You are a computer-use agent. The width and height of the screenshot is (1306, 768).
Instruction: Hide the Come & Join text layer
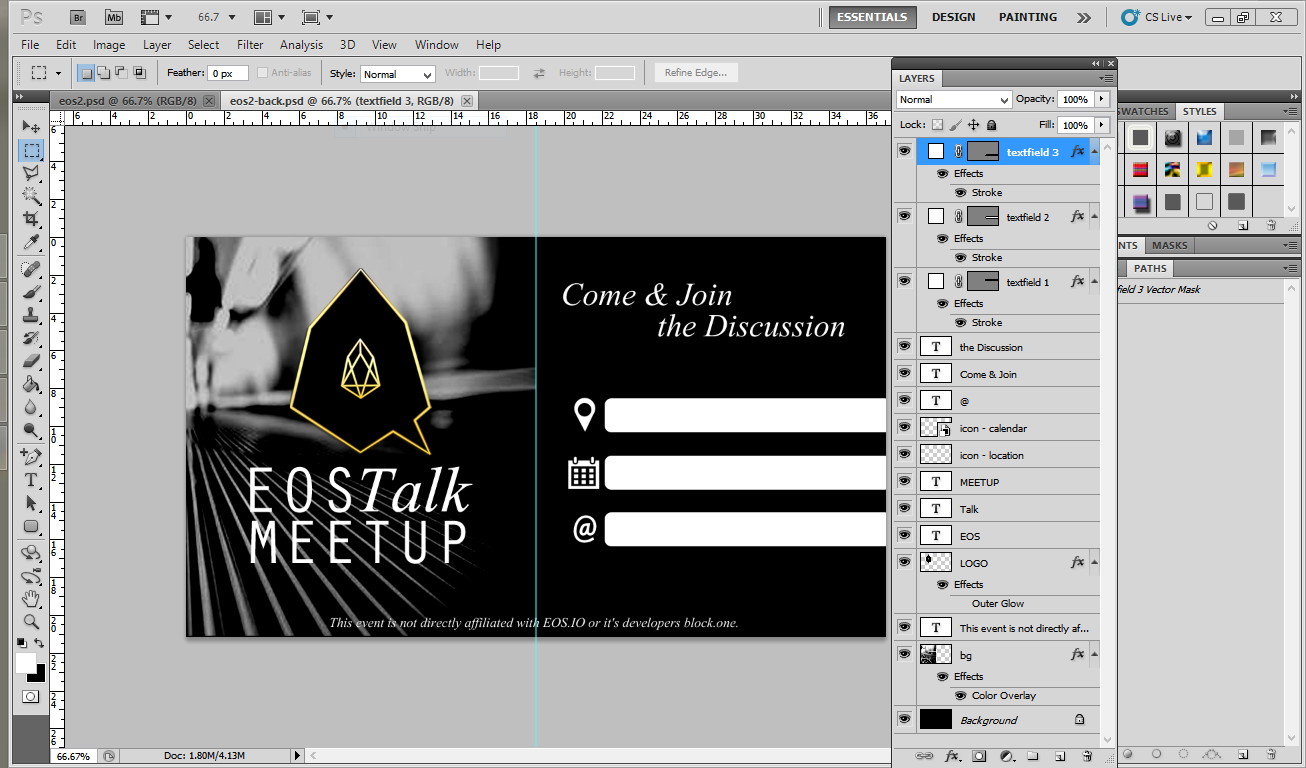pyautogui.click(x=904, y=373)
